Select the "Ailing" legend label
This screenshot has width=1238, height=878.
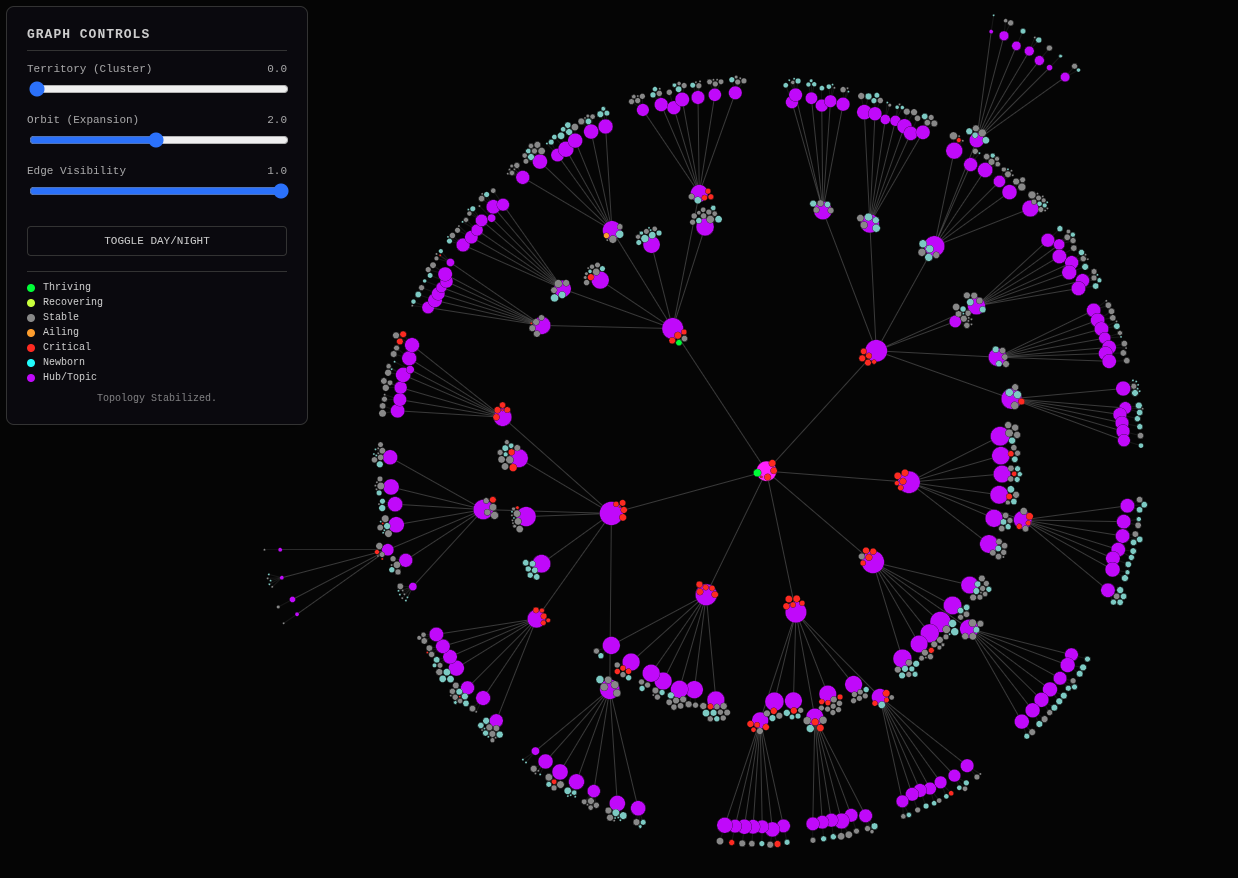[61, 333]
